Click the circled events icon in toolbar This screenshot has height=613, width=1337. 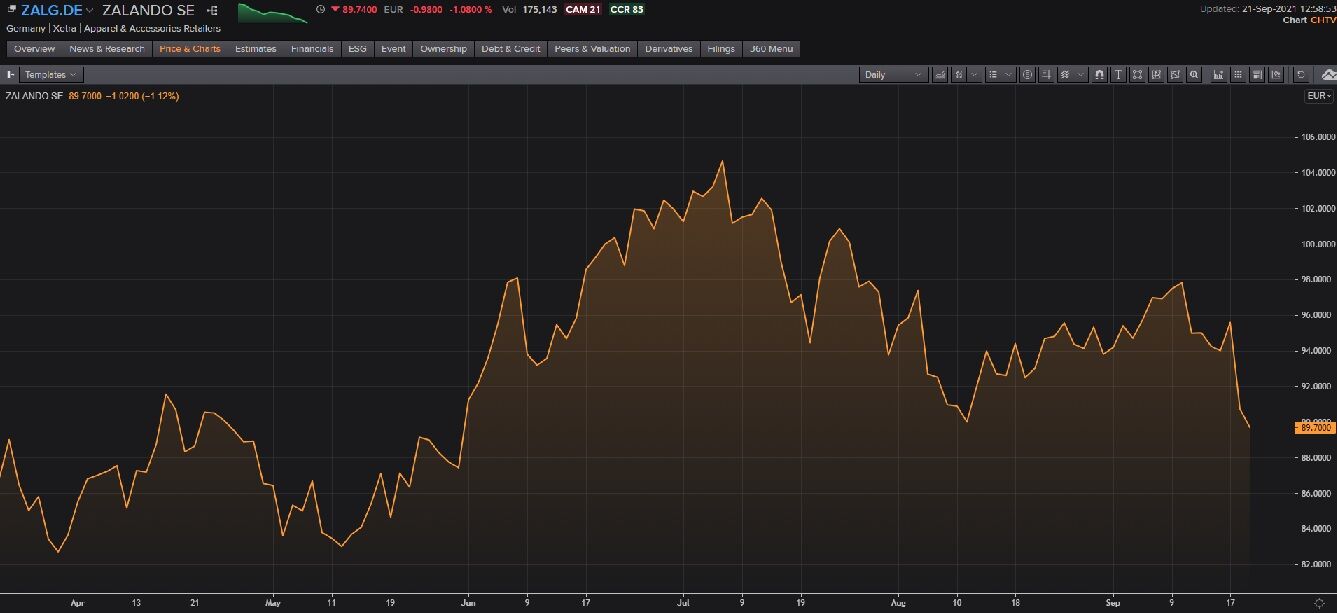click(1027, 75)
